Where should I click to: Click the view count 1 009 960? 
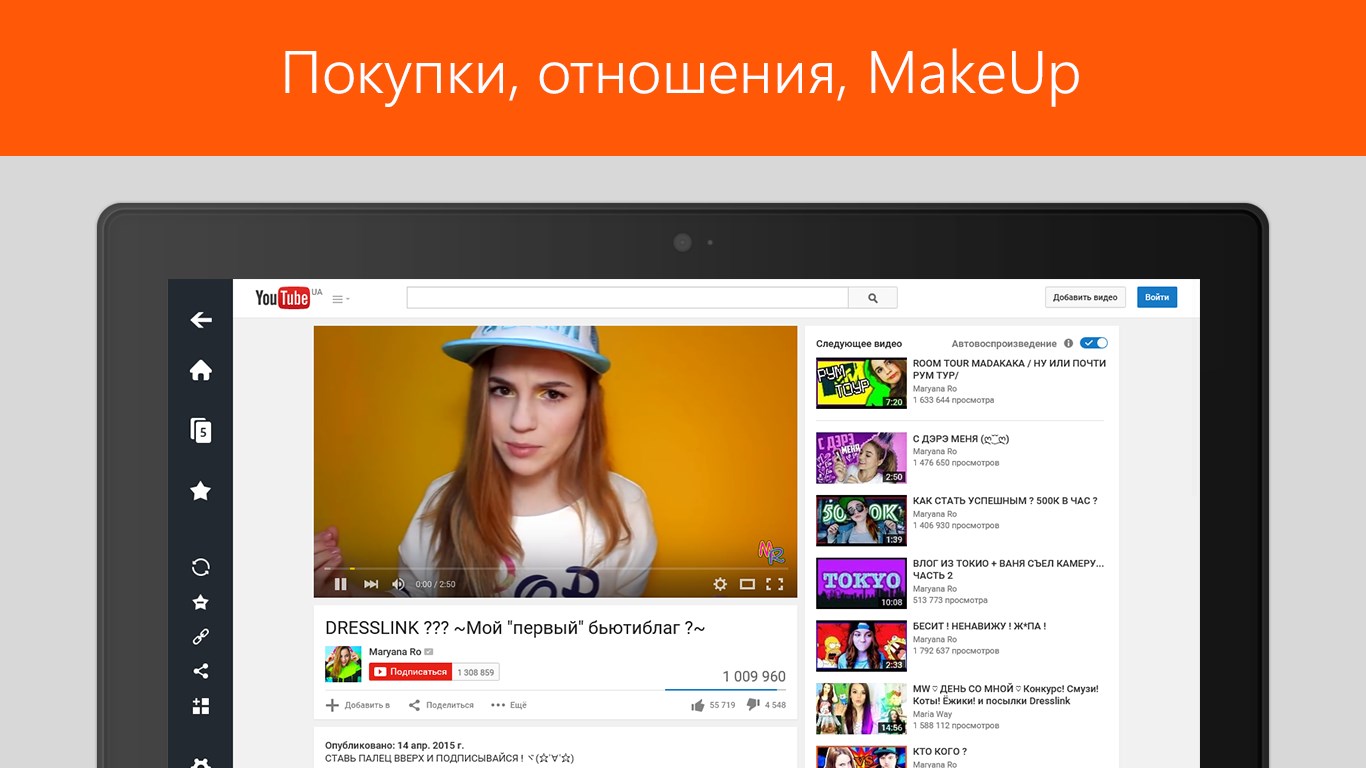pos(754,677)
